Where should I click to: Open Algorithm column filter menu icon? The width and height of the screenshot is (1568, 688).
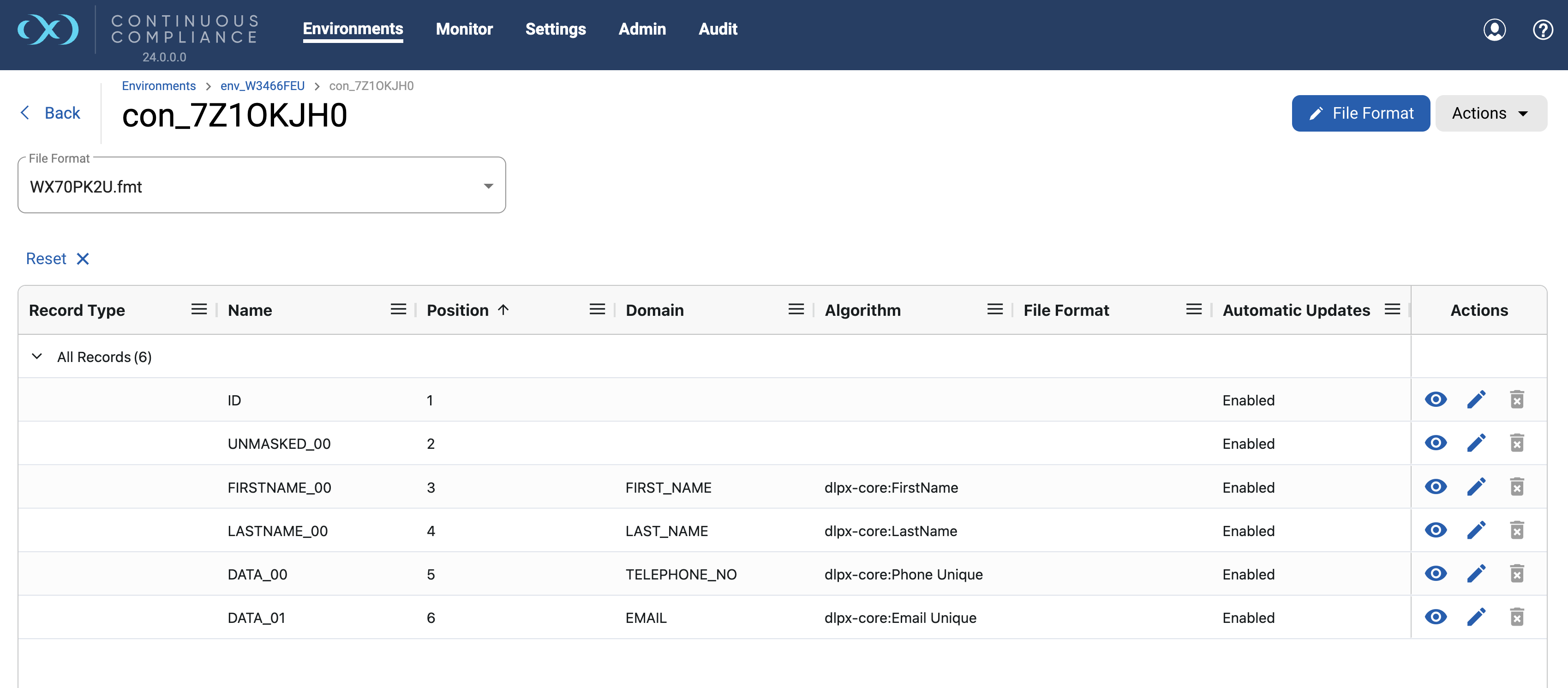point(994,309)
